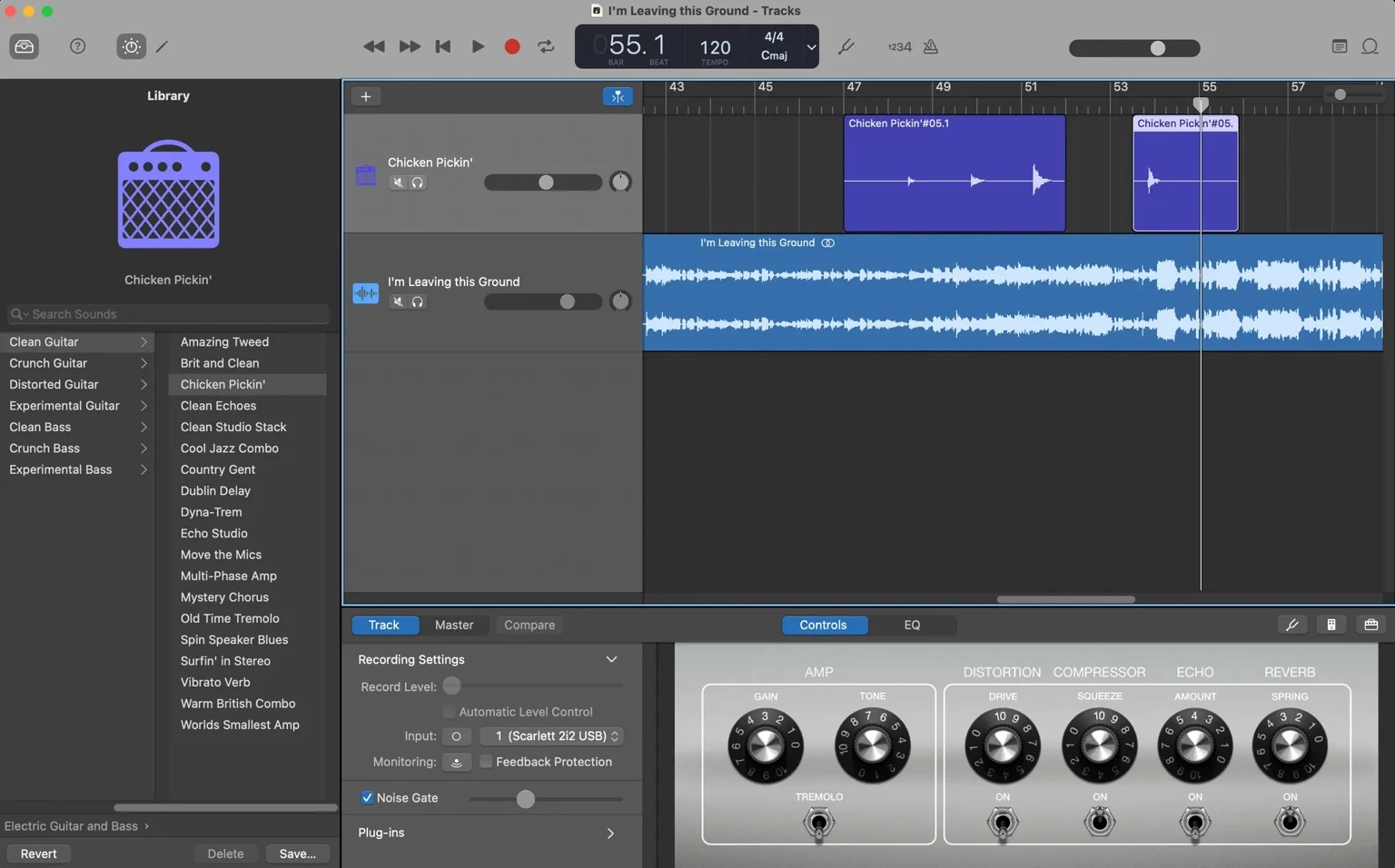
Task: Flip the Tremolo switch on the amp
Action: (819, 823)
